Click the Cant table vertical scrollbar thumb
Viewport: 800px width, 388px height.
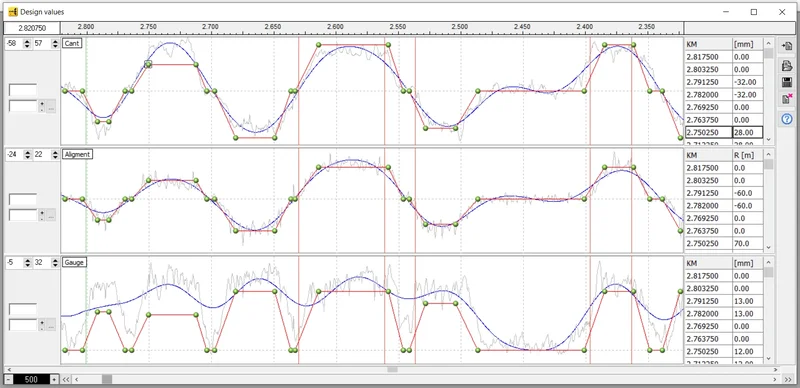point(768,53)
